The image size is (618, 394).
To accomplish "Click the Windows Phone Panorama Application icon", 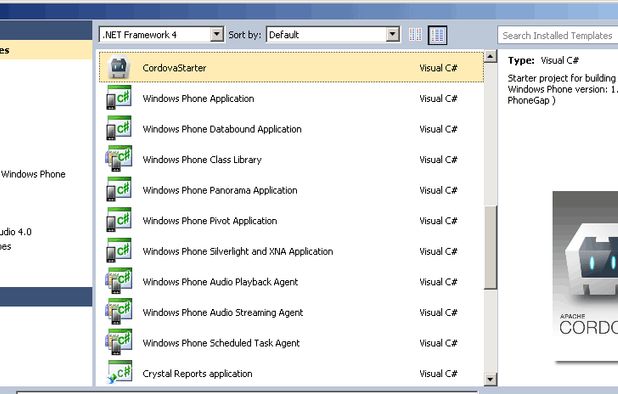I will pyautogui.click(x=119, y=189).
